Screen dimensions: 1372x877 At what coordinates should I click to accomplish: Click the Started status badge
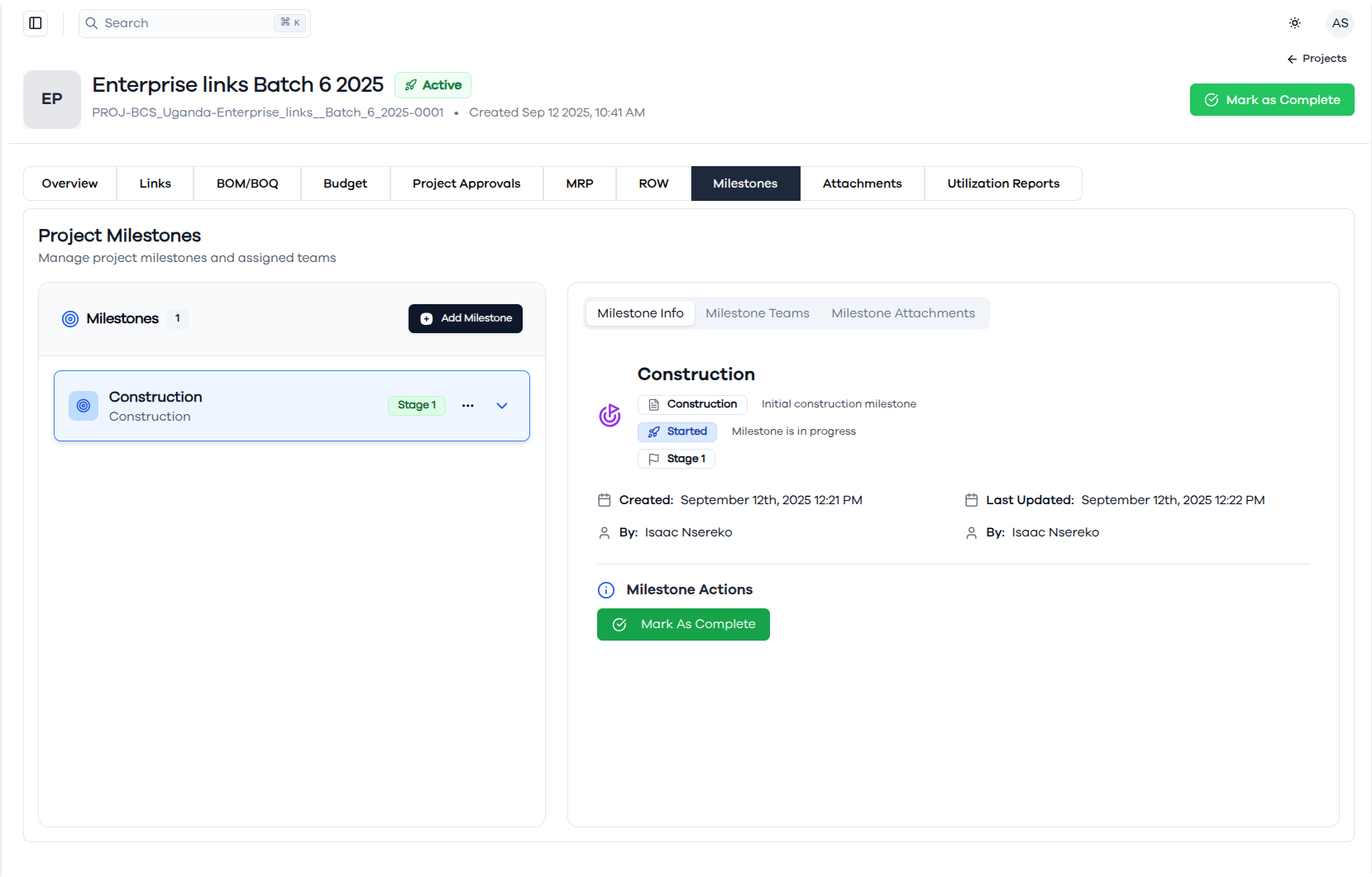coord(677,431)
